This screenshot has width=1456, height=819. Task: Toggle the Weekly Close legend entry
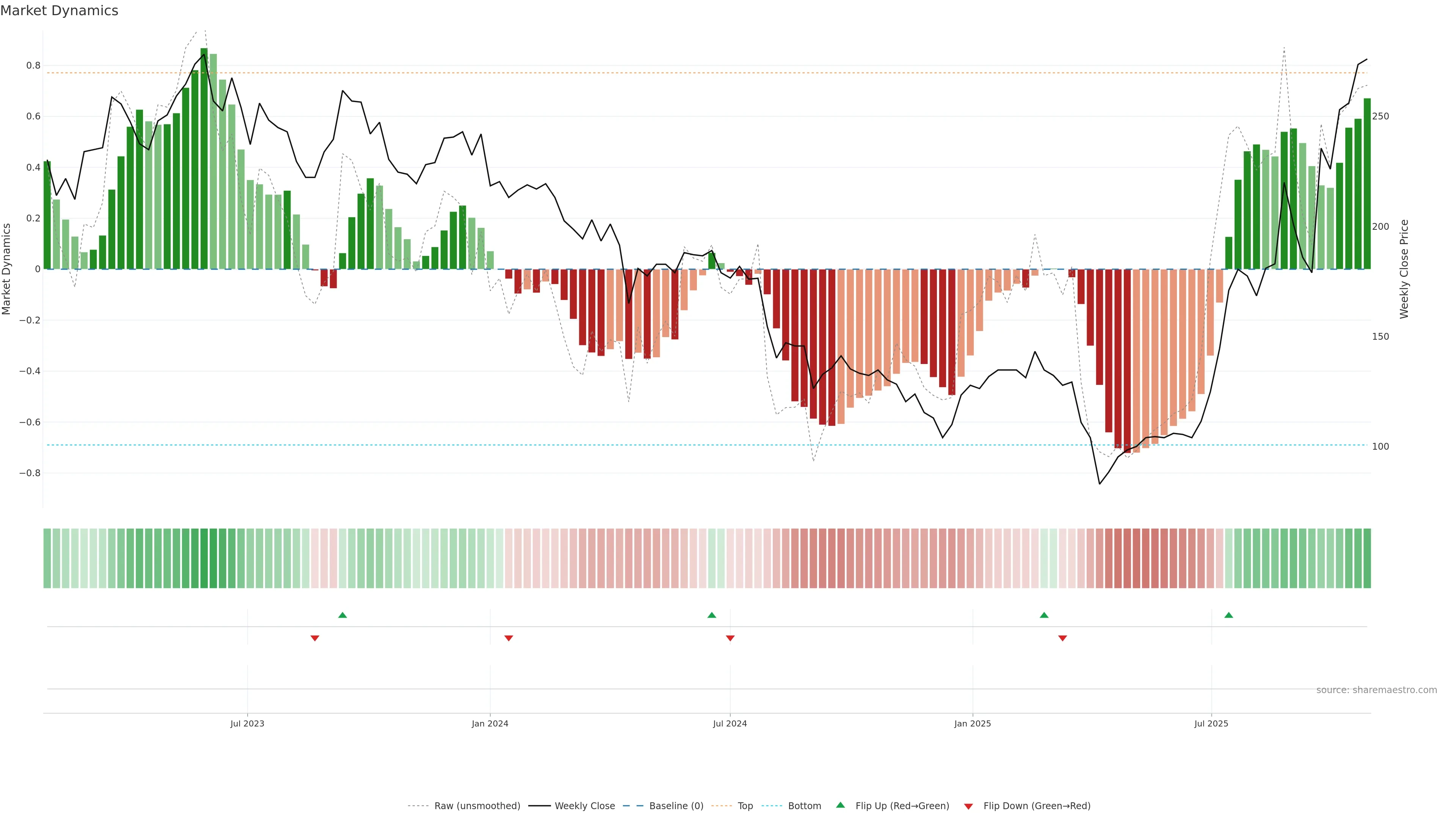(584, 806)
